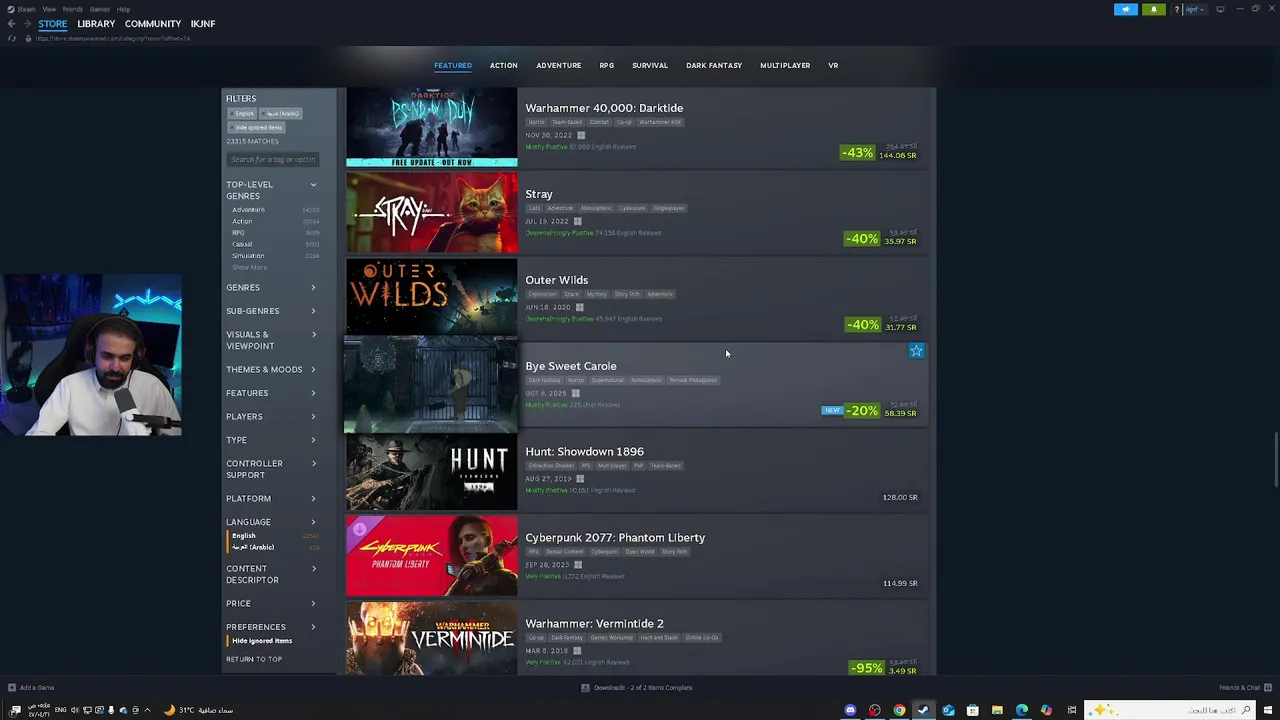The height and width of the screenshot is (720, 1280).
Task: Filter by the Simulation genre
Action: (x=248, y=256)
